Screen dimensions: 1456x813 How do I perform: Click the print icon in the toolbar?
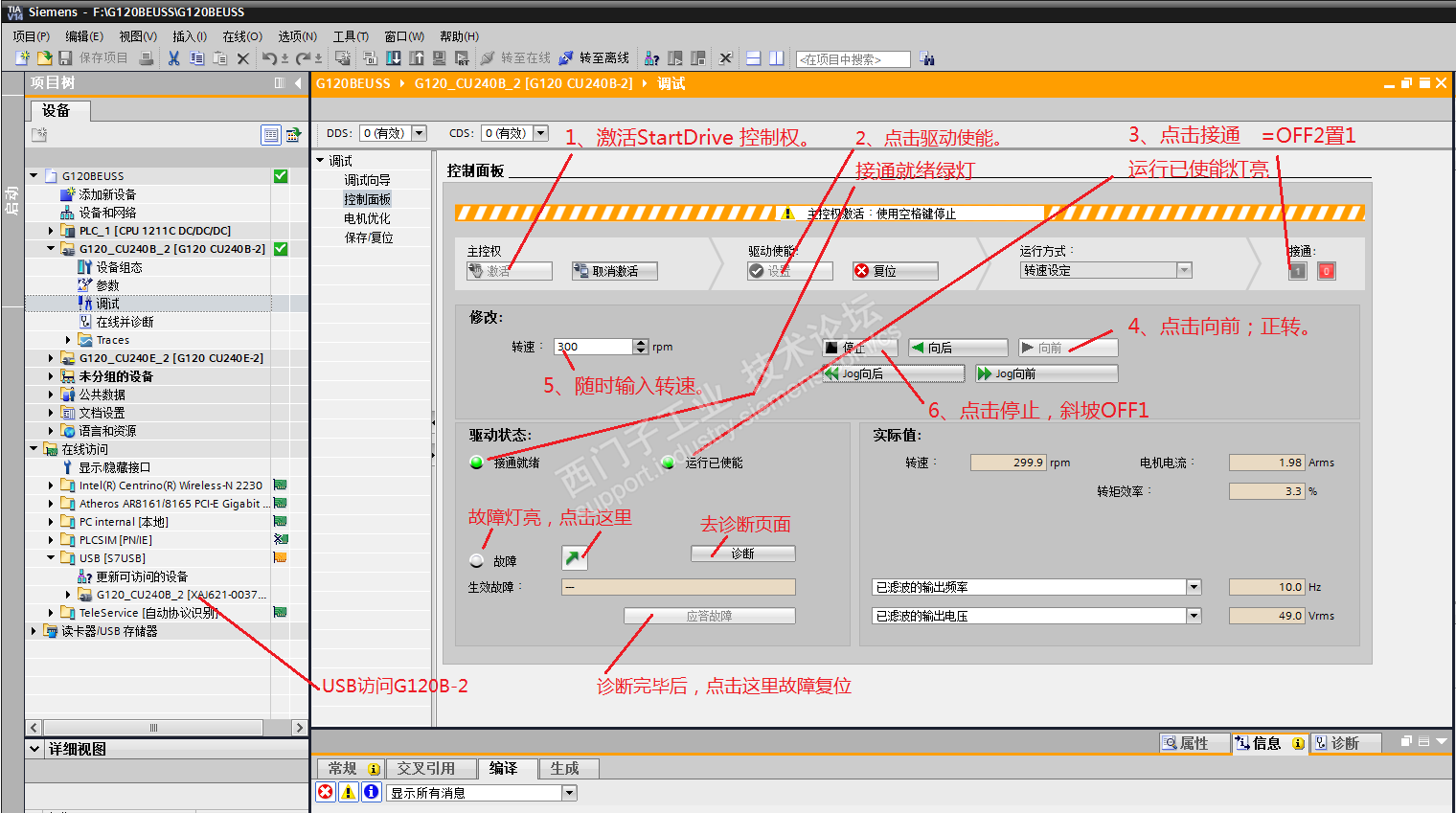click(x=147, y=58)
